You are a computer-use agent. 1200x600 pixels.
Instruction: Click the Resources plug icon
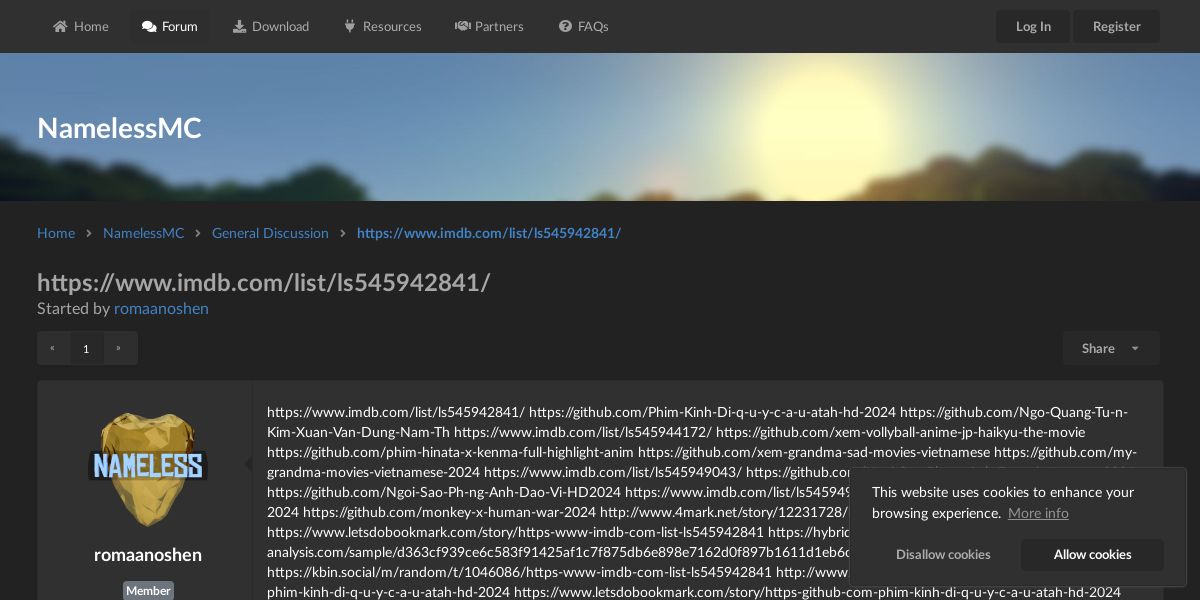click(x=350, y=26)
